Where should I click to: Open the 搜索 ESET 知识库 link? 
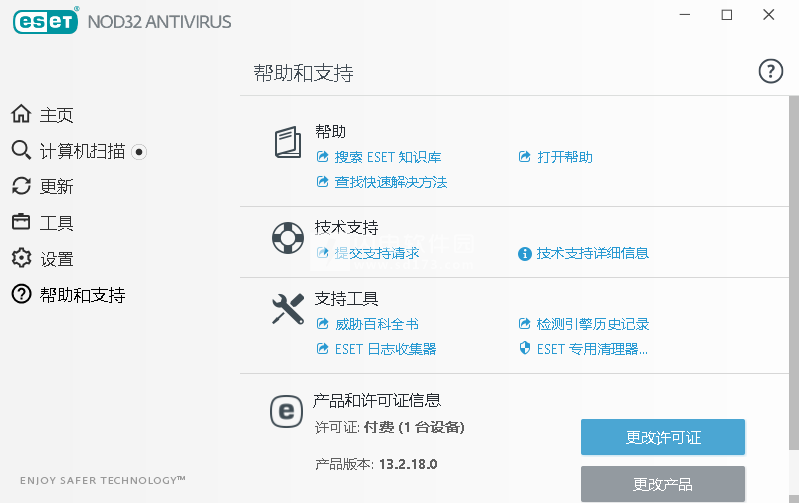pyautogui.click(x=388, y=157)
